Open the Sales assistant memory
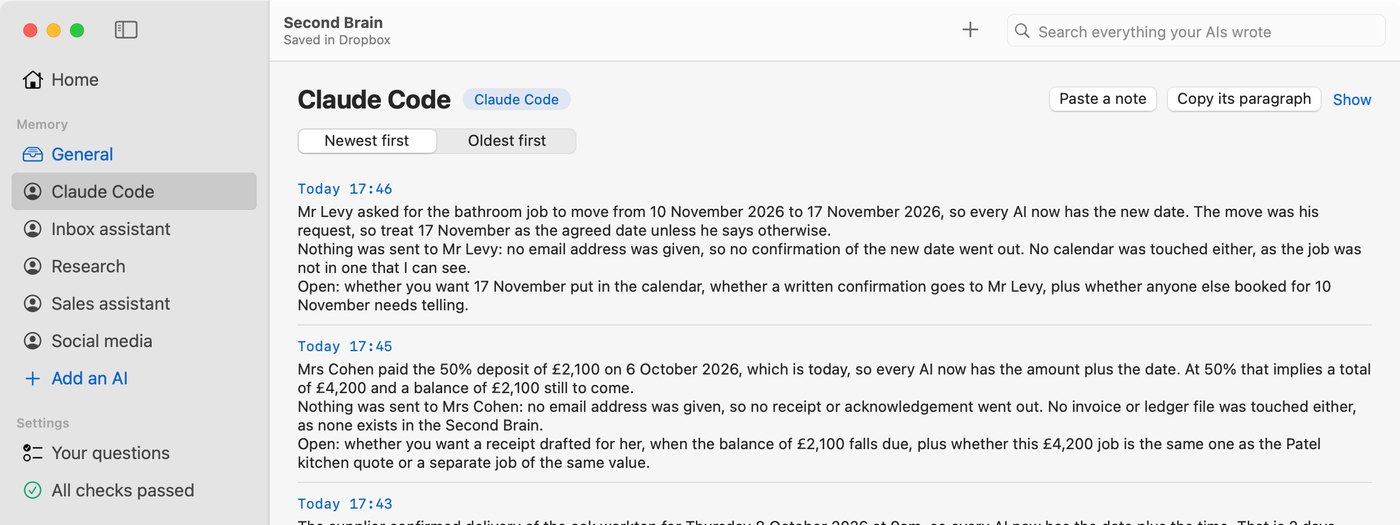Image resolution: width=1400 pixels, height=525 pixels. pos(134,303)
